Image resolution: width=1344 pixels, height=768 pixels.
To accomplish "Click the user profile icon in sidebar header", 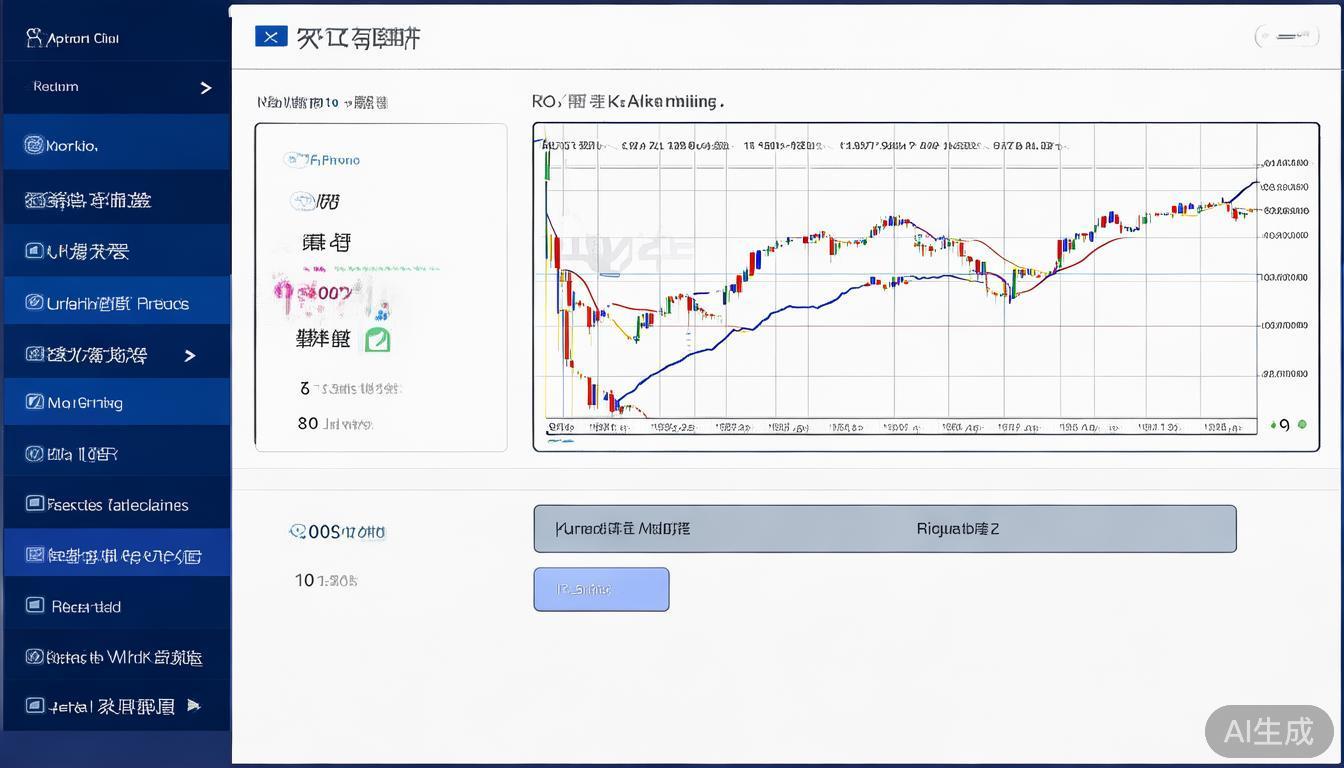I will 33,38.
